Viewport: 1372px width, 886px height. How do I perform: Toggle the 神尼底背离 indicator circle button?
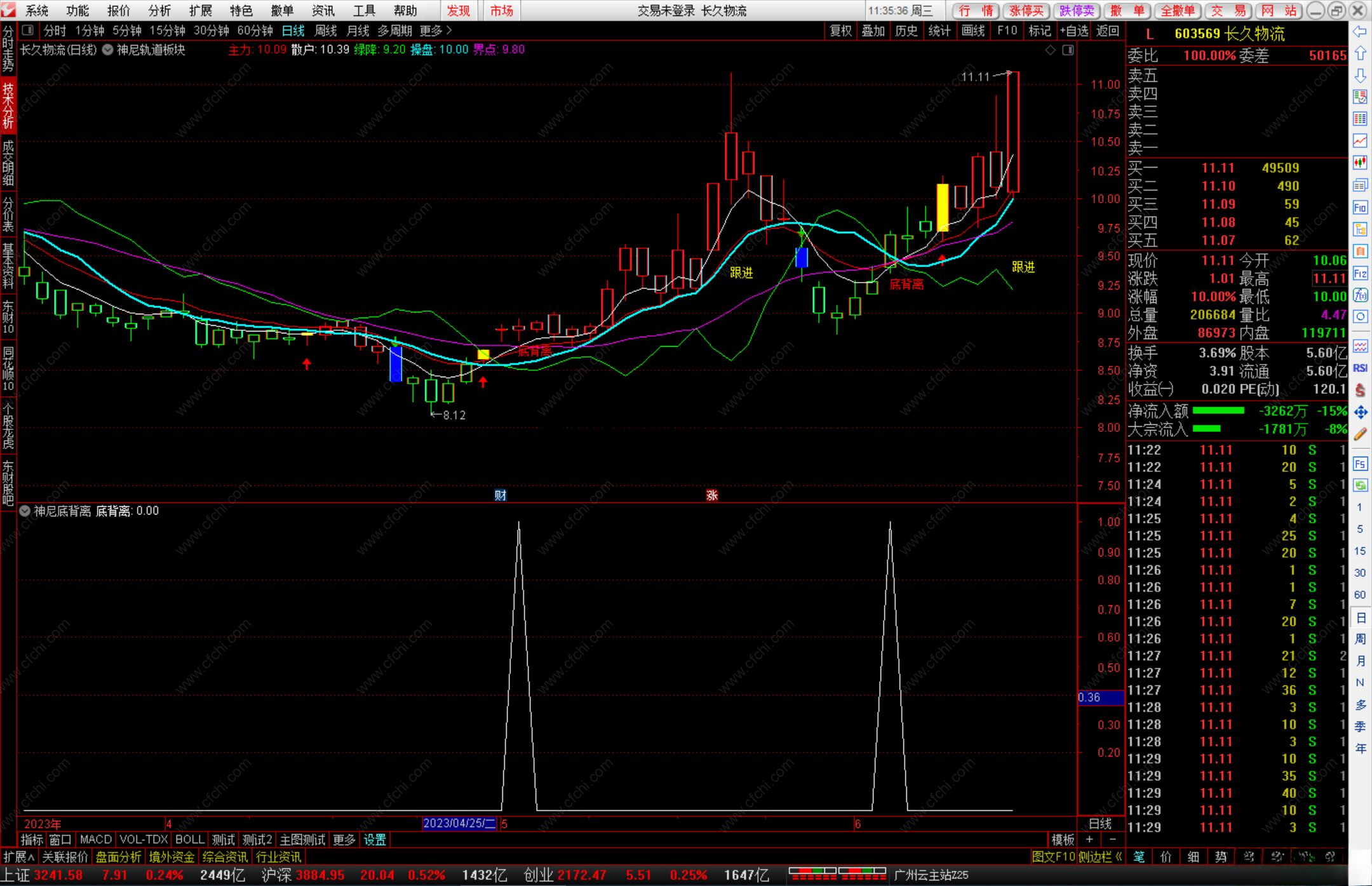coord(25,511)
